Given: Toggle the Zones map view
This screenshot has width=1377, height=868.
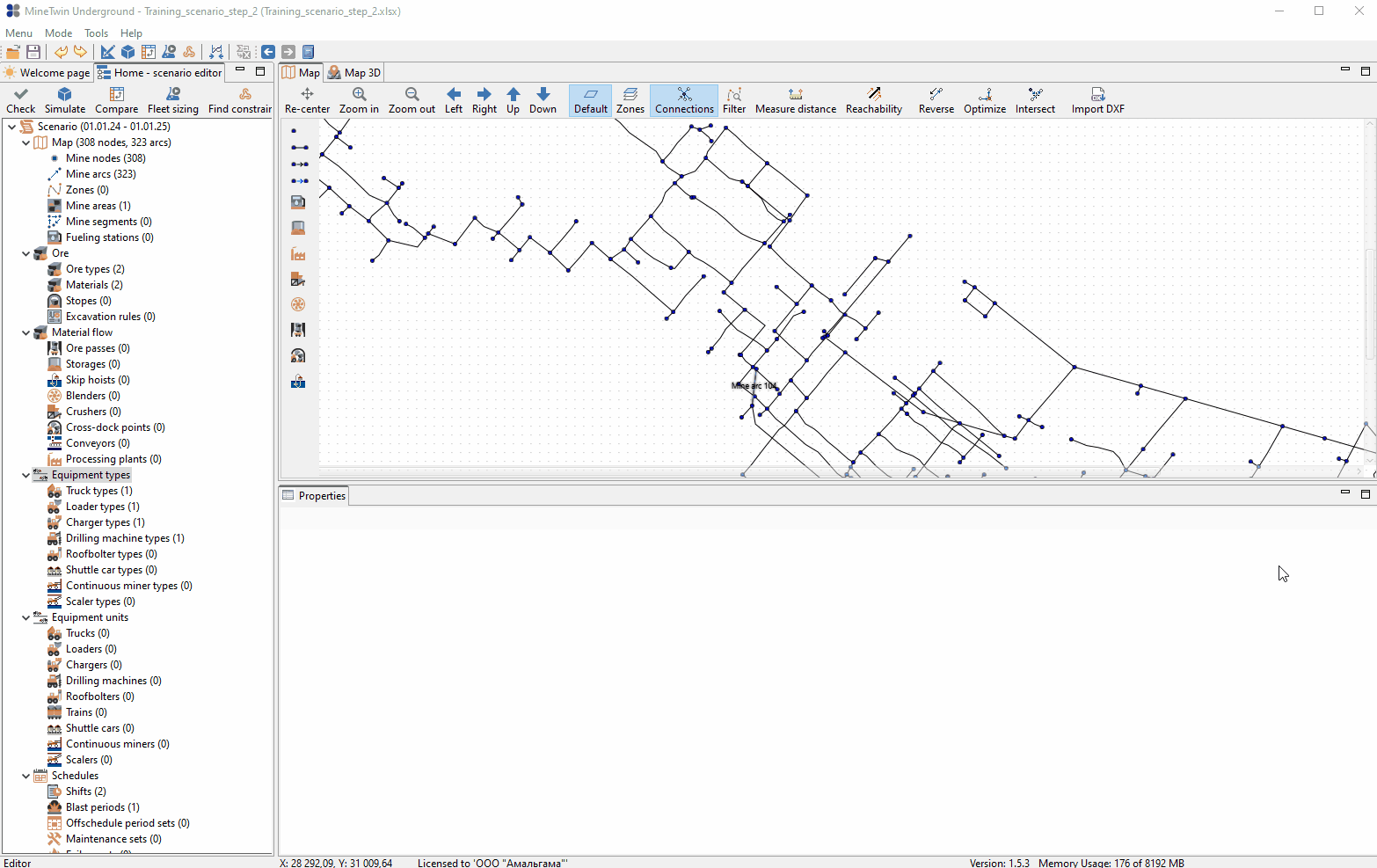Looking at the screenshot, I should click(630, 100).
